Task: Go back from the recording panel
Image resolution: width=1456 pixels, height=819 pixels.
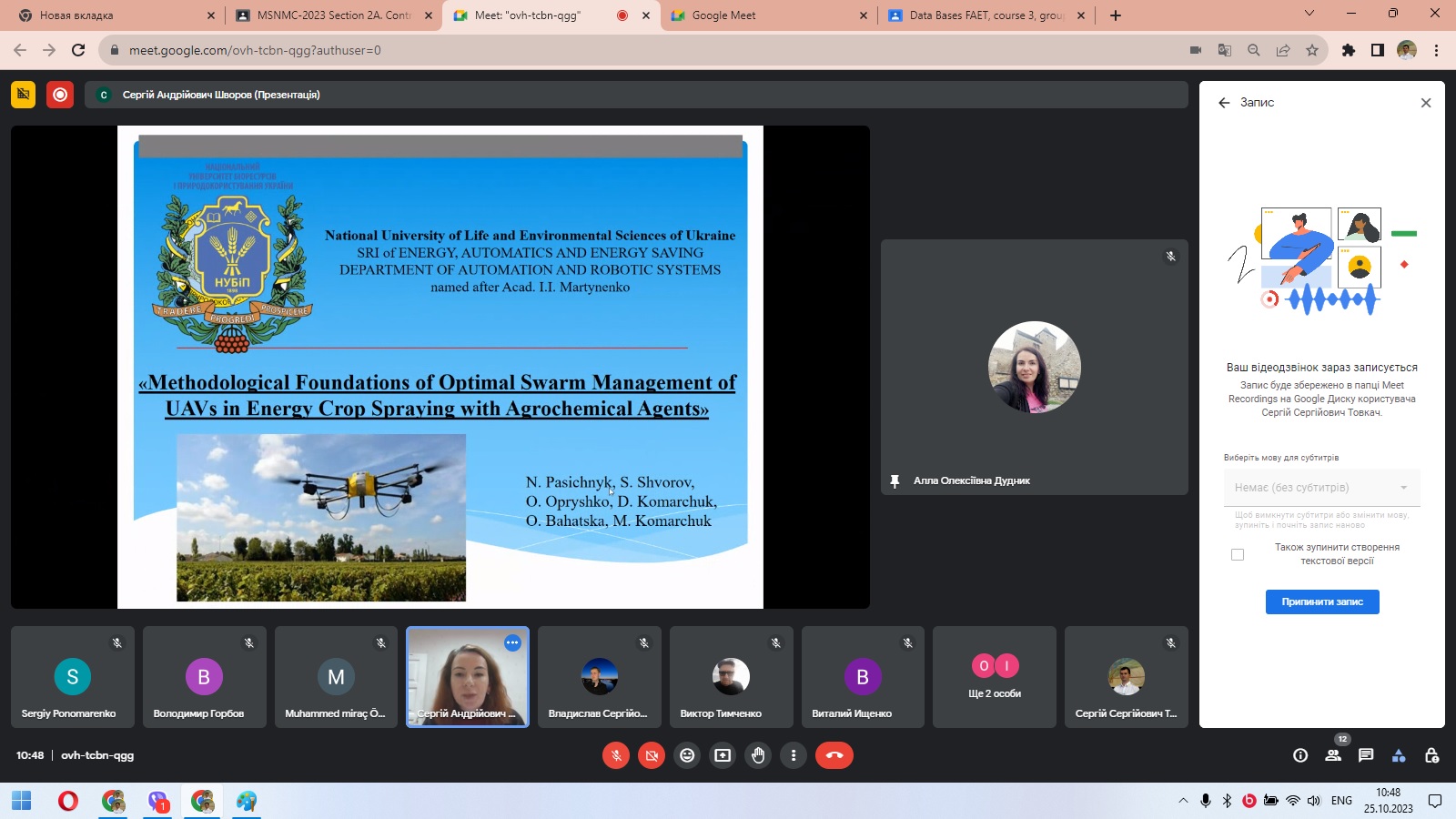Action: click(1224, 103)
